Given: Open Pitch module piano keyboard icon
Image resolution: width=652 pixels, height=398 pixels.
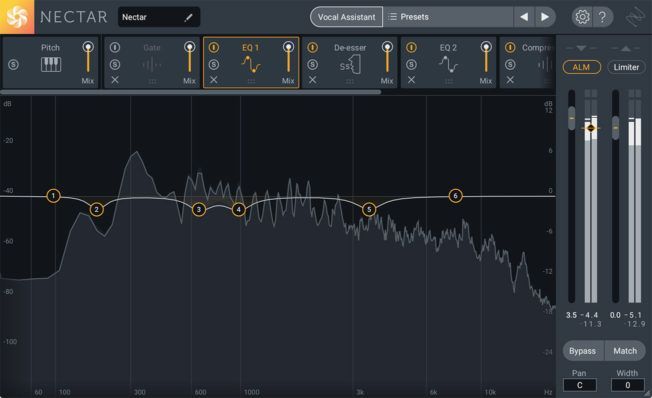Looking at the screenshot, I should coord(51,64).
